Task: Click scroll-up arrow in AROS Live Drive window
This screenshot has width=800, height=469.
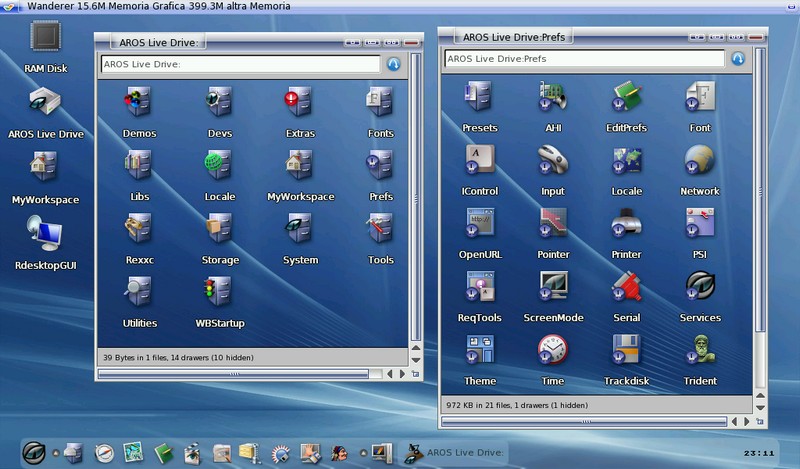Action: point(416,348)
